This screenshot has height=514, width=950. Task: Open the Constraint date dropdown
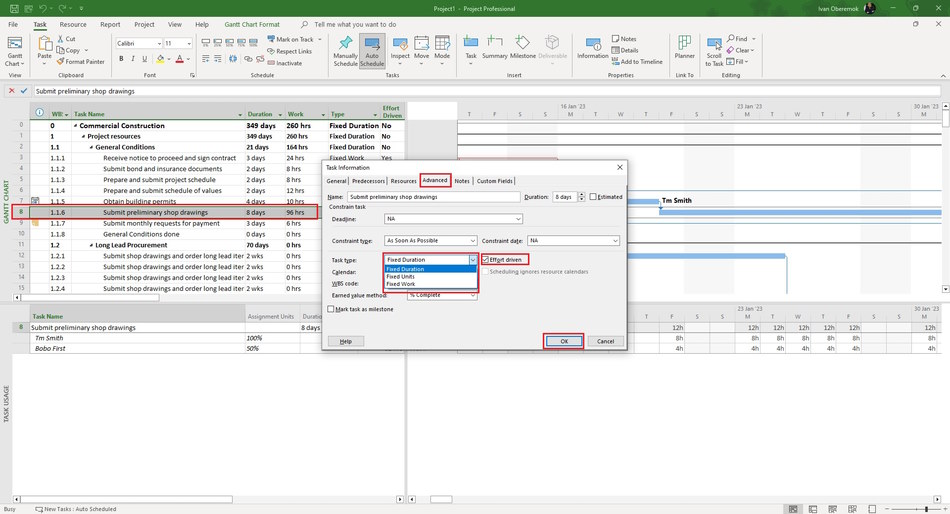[x=615, y=241]
